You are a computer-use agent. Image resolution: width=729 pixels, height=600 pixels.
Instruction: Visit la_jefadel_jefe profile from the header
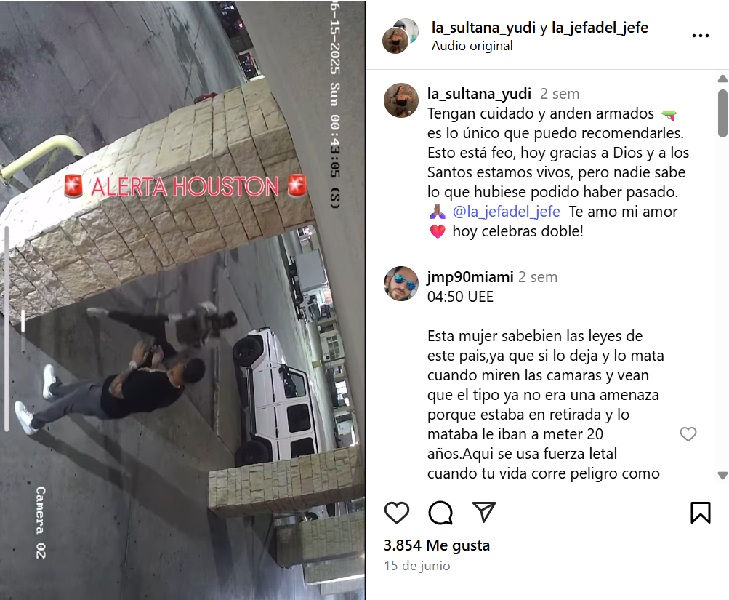pyautogui.click(x=600, y=27)
